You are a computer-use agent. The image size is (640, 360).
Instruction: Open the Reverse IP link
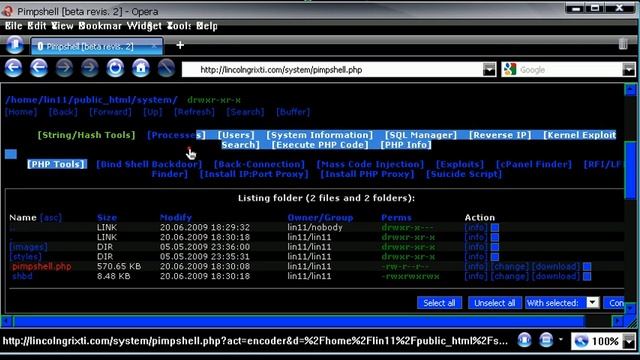[x=500, y=135]
